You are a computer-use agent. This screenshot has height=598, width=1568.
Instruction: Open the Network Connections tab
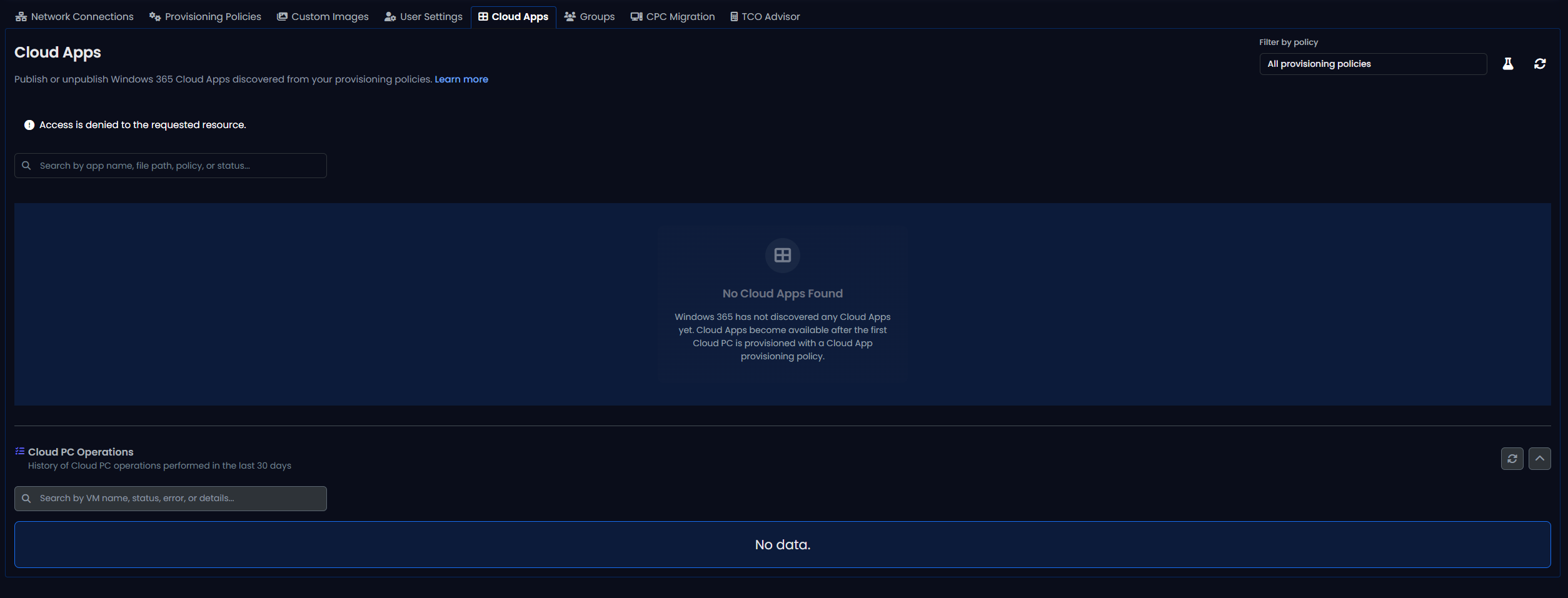(x=74, y=17)
